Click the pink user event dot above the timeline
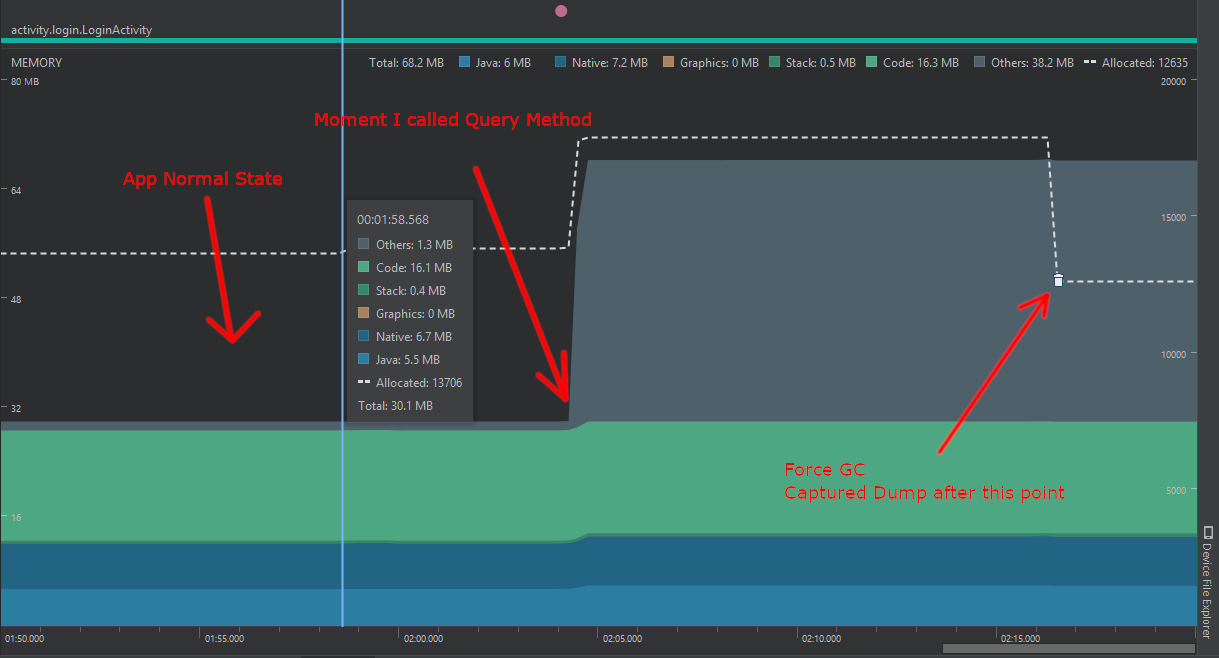Image resolution: width=1219 pixels, height=658 pixels. 560,10
